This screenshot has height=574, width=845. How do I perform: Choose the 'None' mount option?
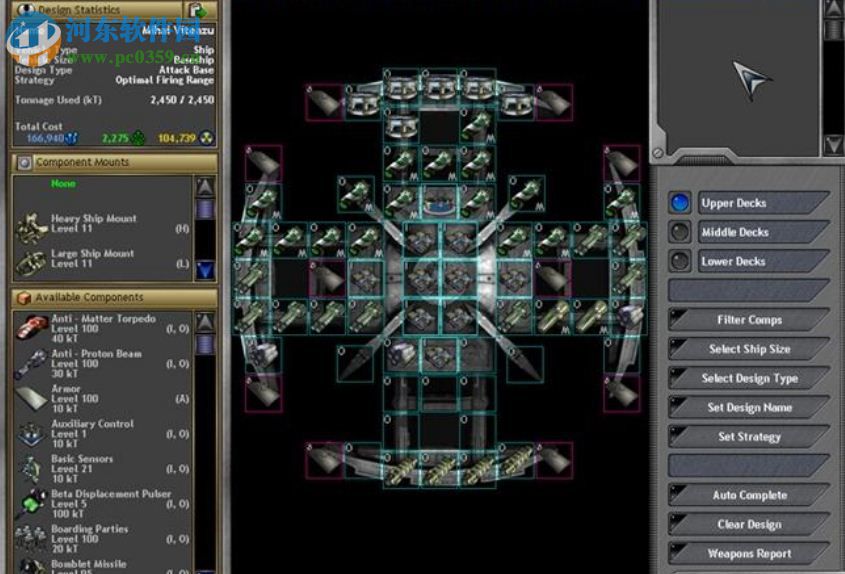[x=63, y=184]
